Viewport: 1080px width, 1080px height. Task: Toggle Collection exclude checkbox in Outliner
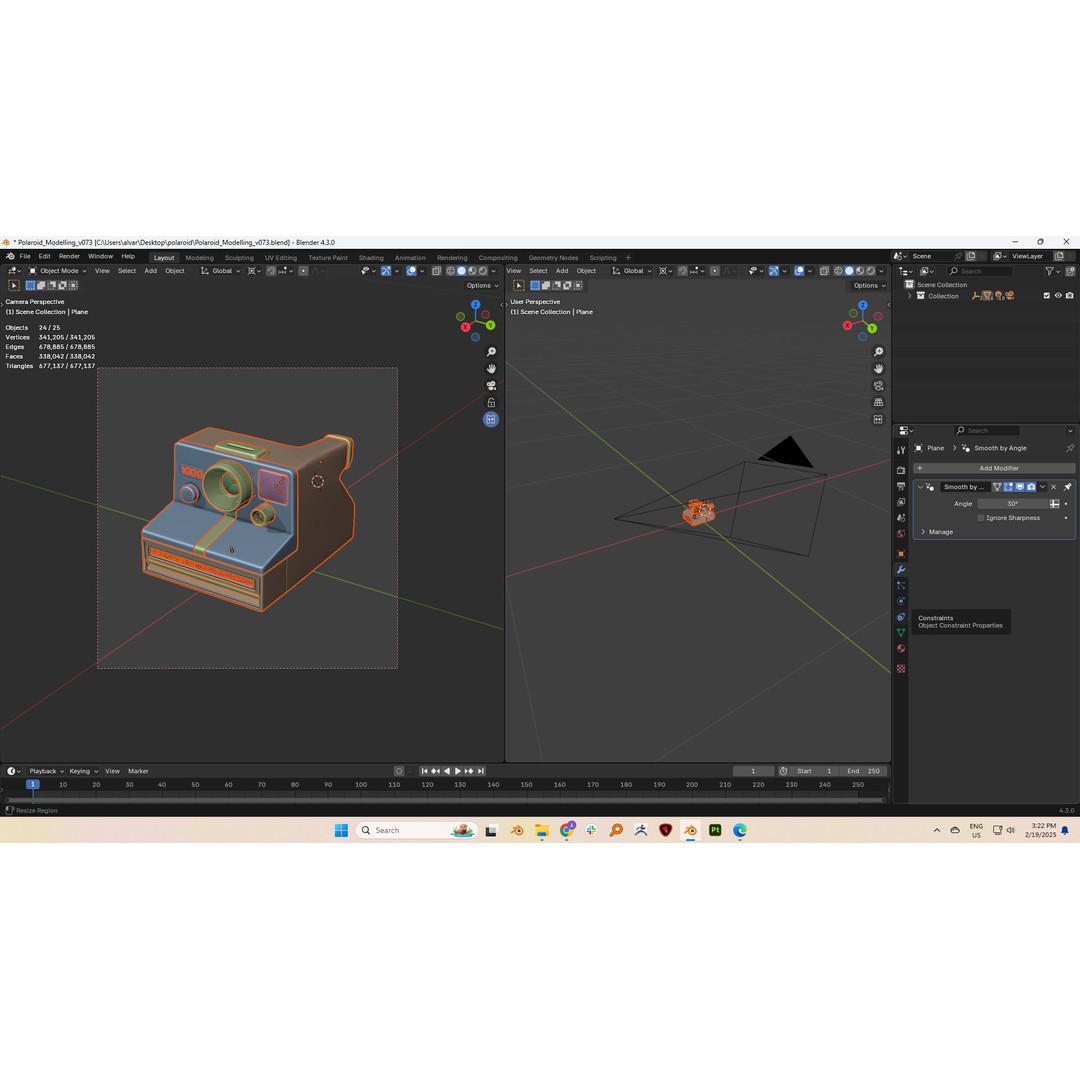(1047, 296)
